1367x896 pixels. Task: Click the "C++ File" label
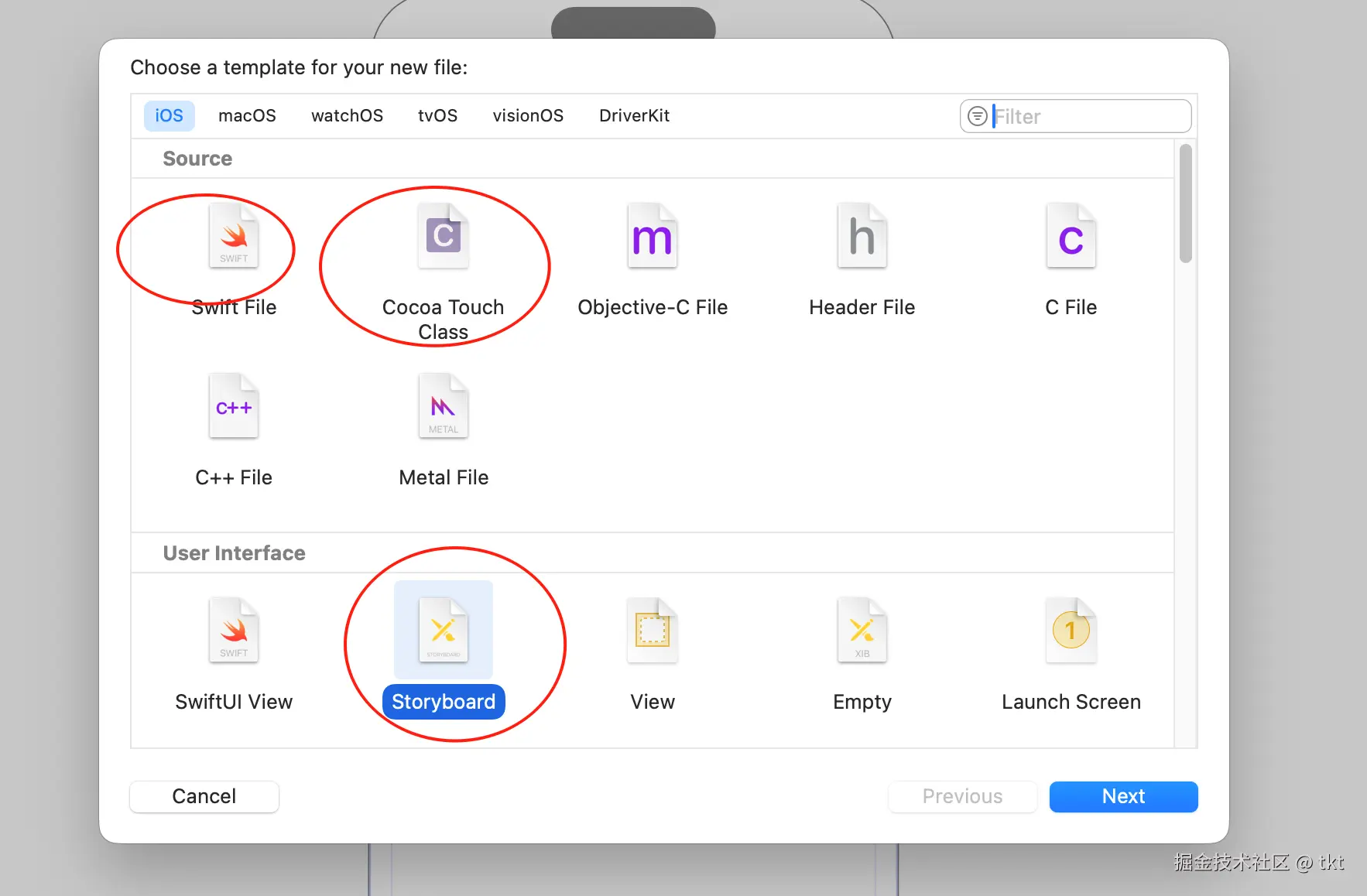pyautogui.click(x=234, y=477)
